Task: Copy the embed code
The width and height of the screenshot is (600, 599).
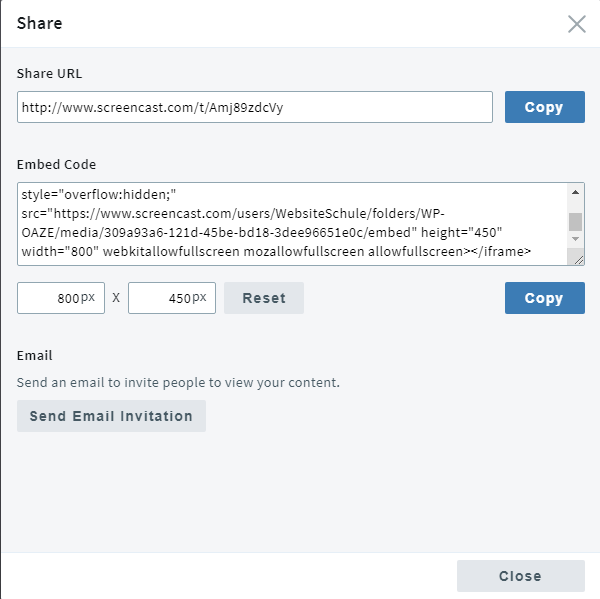Action: click(x=544, y=298)
